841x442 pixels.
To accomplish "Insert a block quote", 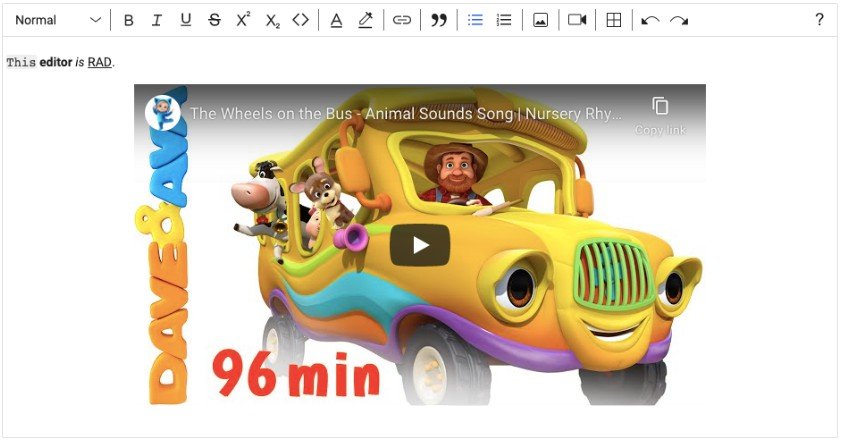I will (438, 20).
